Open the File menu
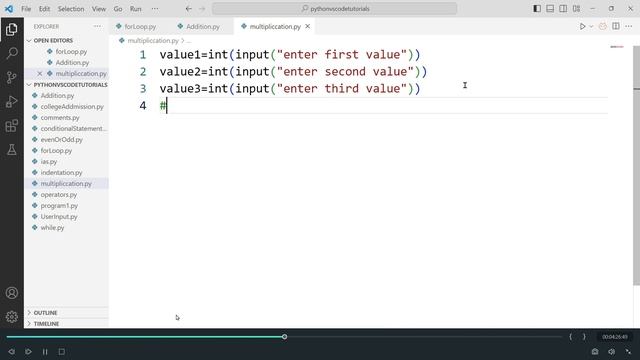The height and width of the screenshot is (360, 640). pos(26,9)
